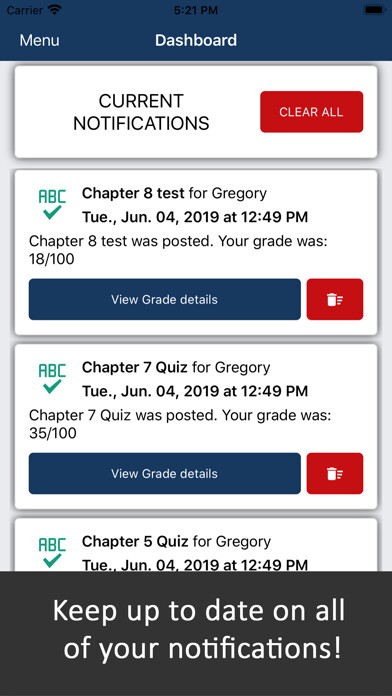Click the ABC grade icon for Chapter 8 test
This screenshot has height=696, width=392.
52,205
